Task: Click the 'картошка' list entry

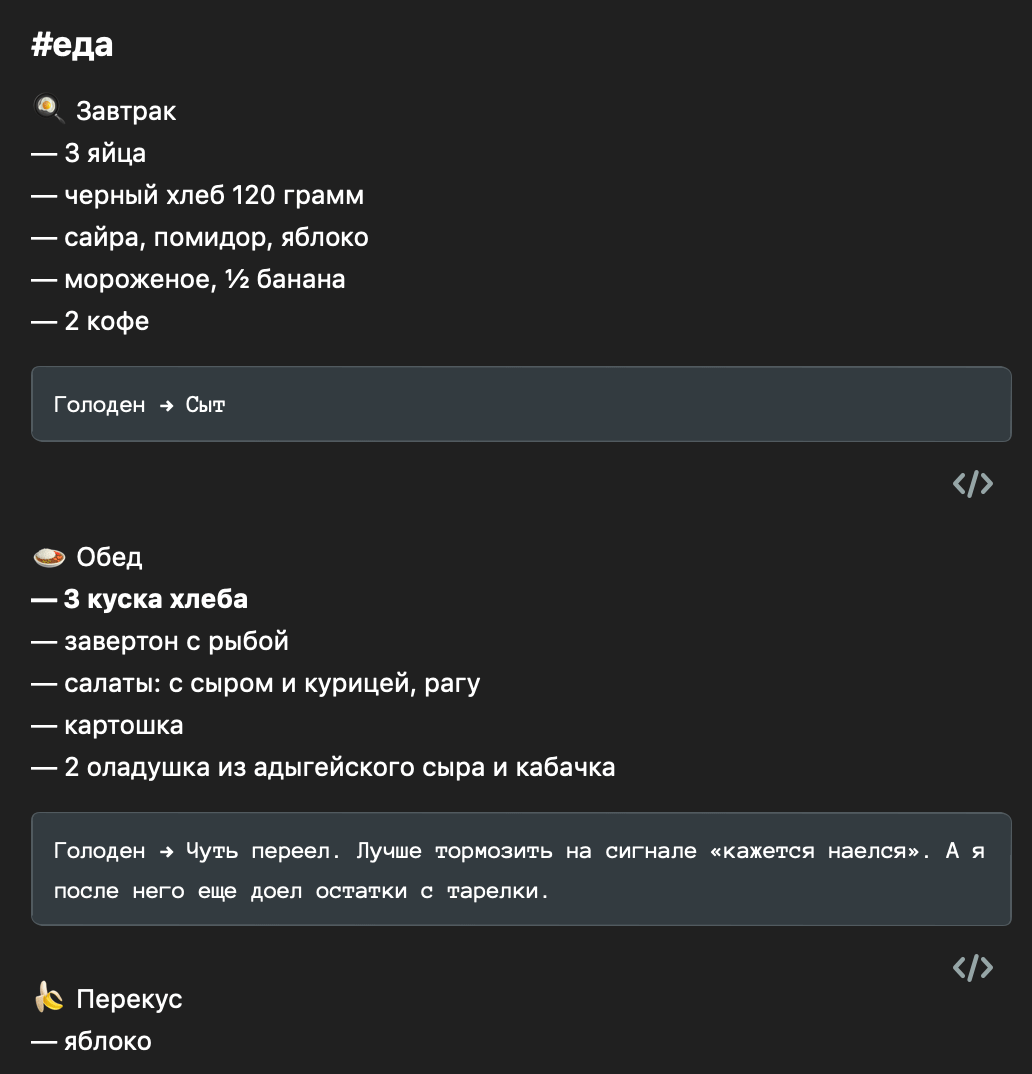Action: pyautogui.click(x=123, y=725)
